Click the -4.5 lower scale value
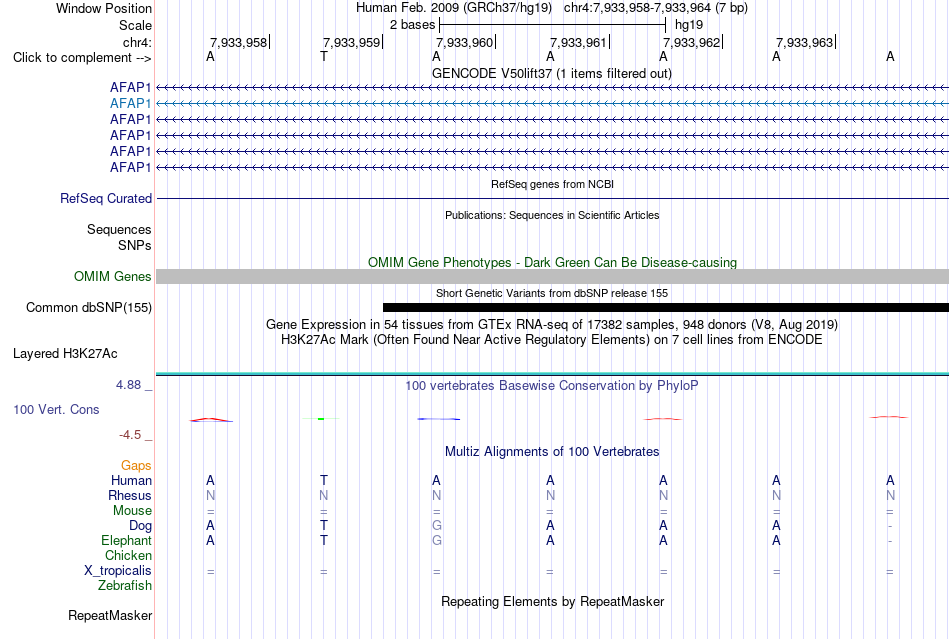Screen dimensions: 950x639 click(130, 435)
